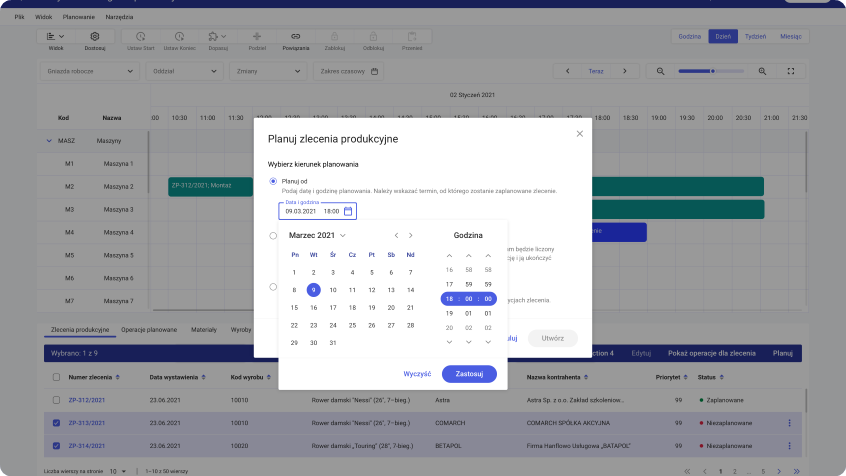Open the Zmiany dropdown

268,71
